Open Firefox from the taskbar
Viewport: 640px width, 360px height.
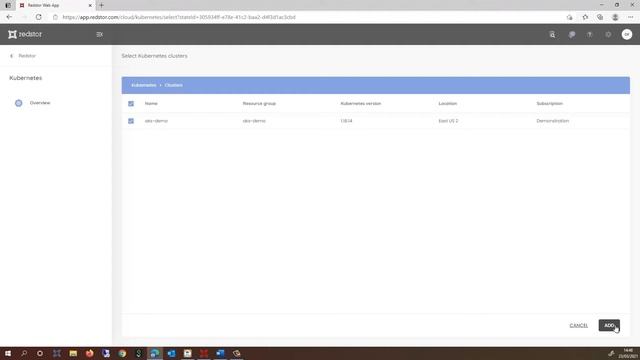(x=89, y=353)
